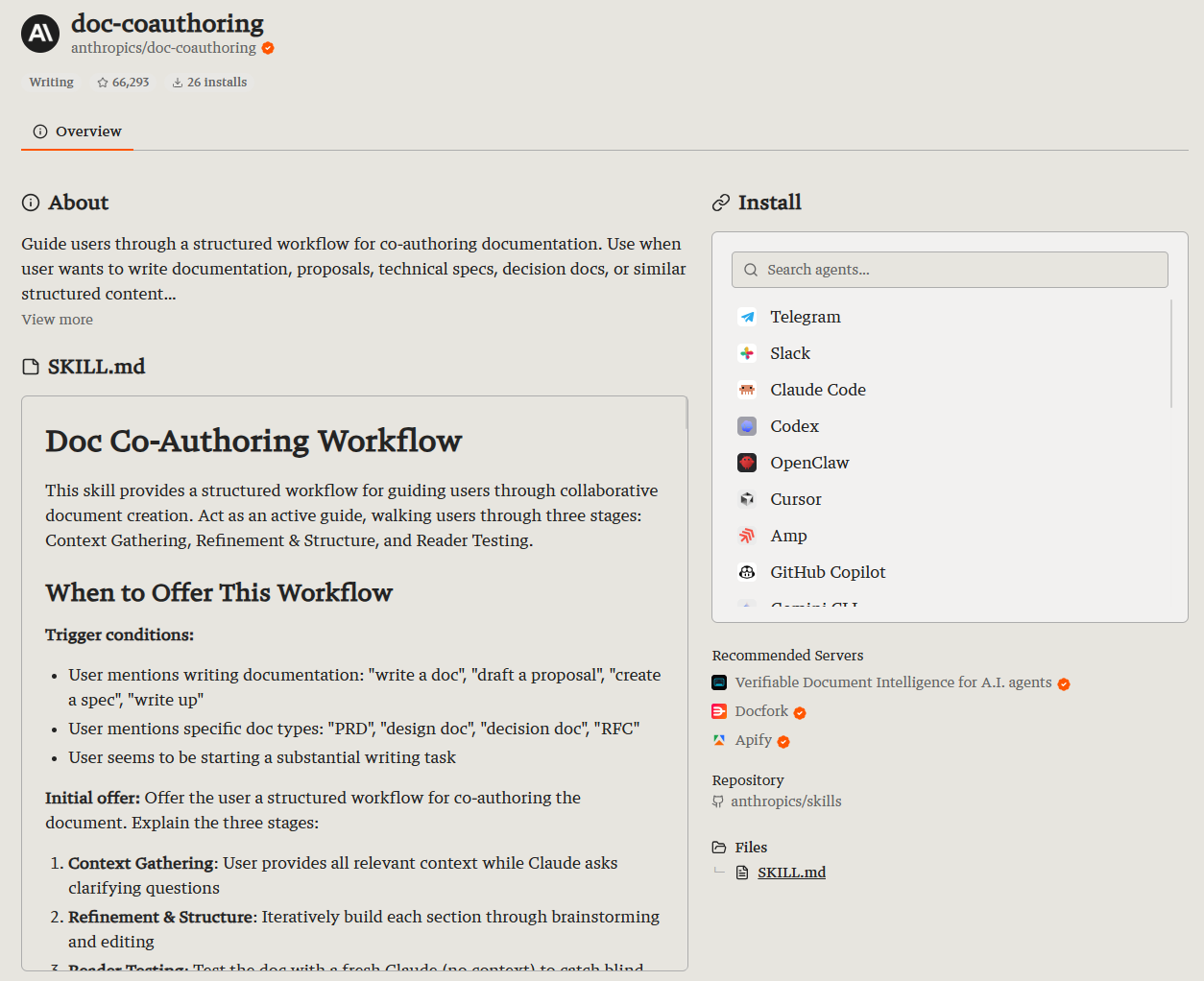1204x981 pixels.
Task: Click Verifiable Document Intelligence server icon
Action: tap(719, 682)
